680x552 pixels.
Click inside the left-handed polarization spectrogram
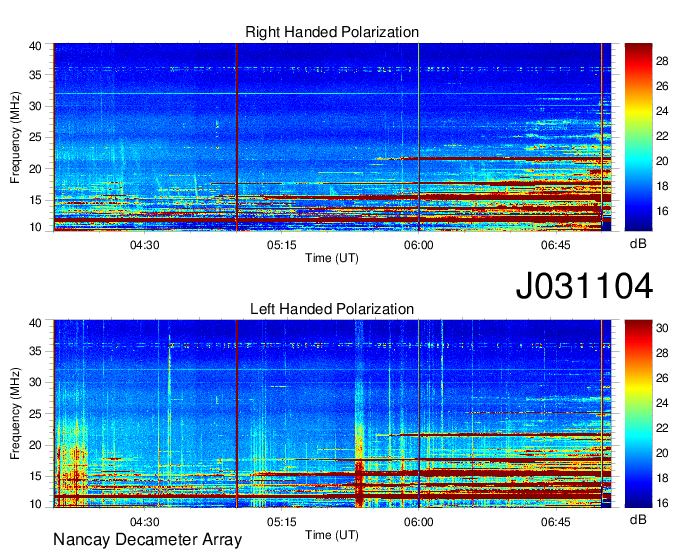332,414
